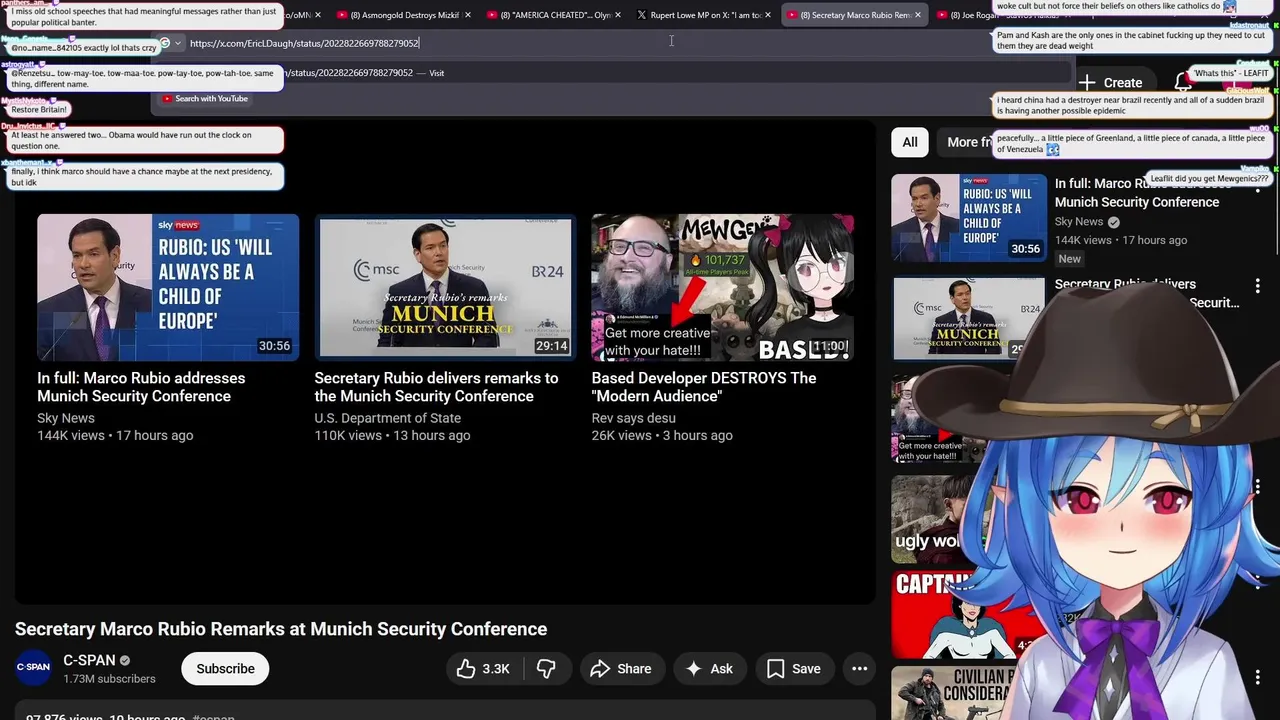Play the MSC Munich Security Conference endscreen thumbnail
The width and height of the screenshot is (1280, 720).
445,287
